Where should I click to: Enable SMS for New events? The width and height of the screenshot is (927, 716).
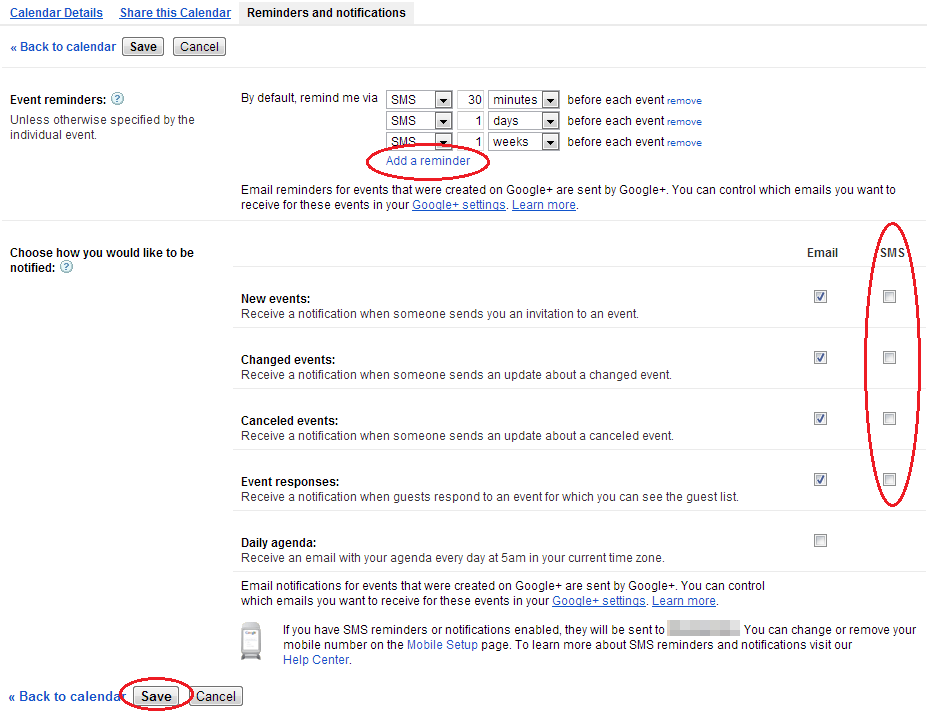click(889, 297)
